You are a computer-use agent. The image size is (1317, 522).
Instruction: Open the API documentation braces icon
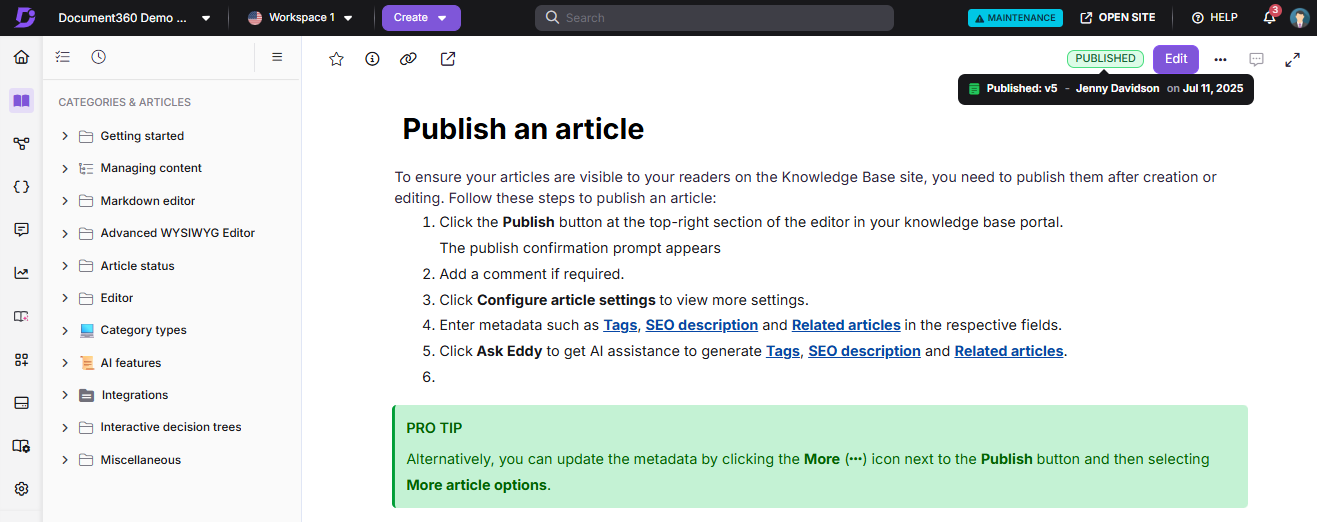pyautogui.click(x=21, y=186)
